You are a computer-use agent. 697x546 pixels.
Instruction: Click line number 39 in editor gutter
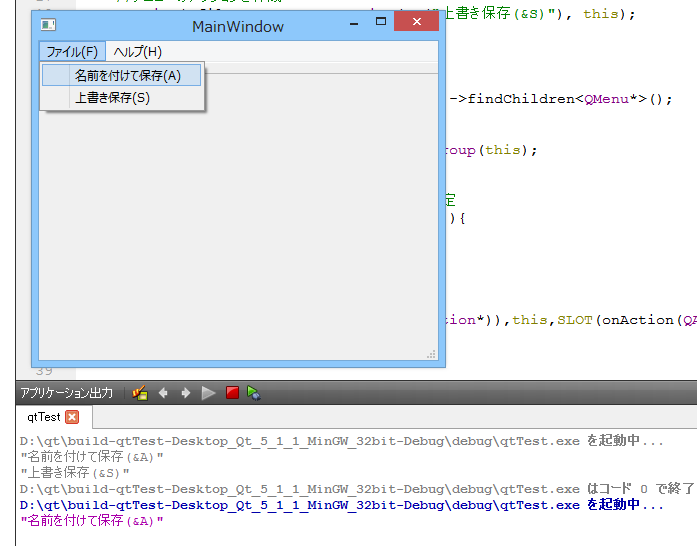(44, 371)
